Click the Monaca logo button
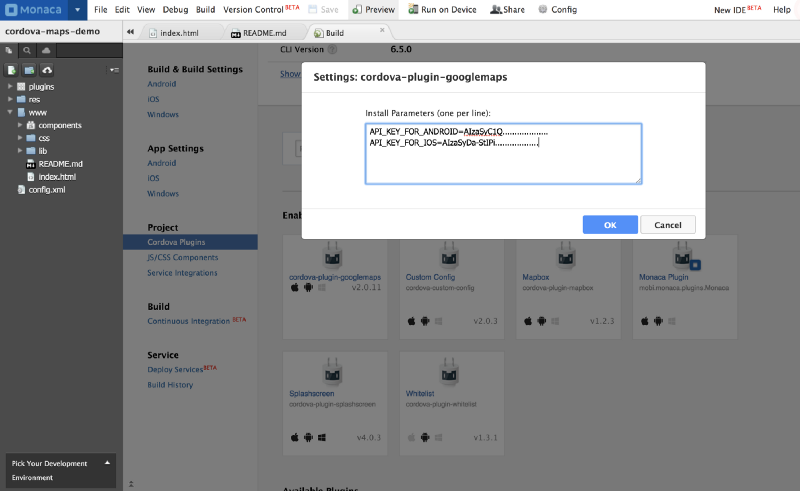 point(33,10)
